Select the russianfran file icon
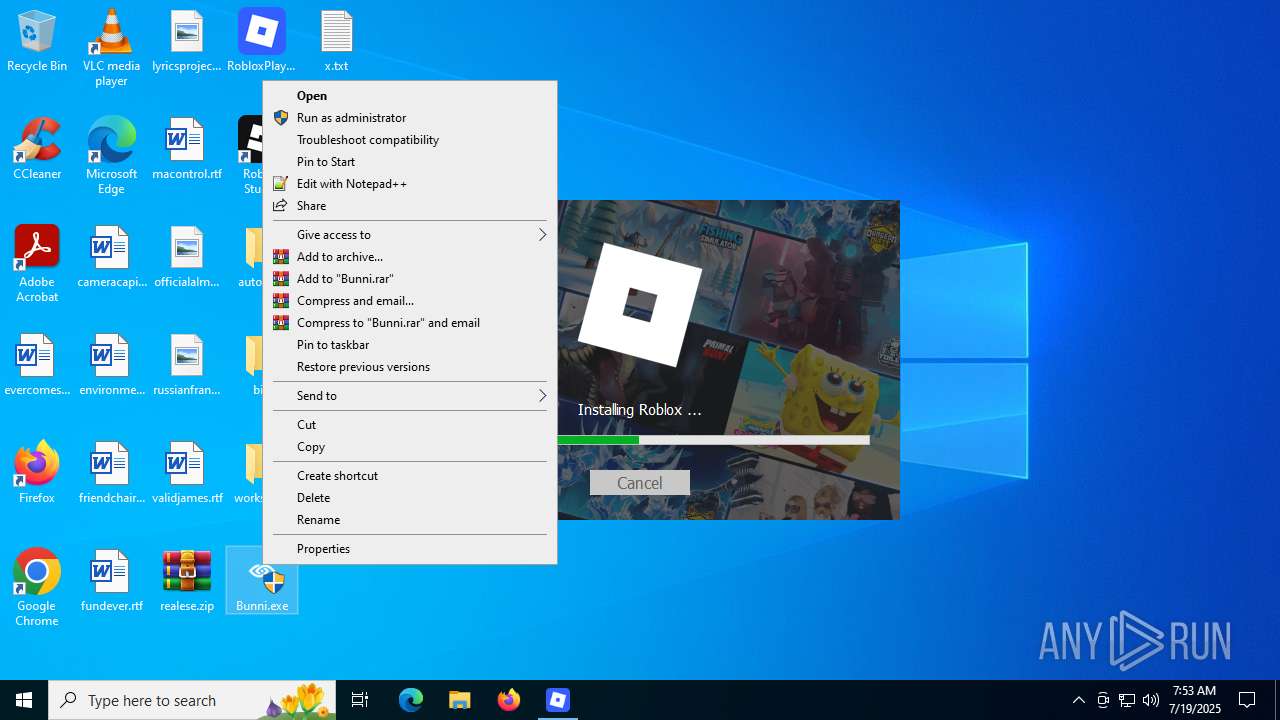The height and width of the screenshot is (720, 1280). [x=187, y=364]
